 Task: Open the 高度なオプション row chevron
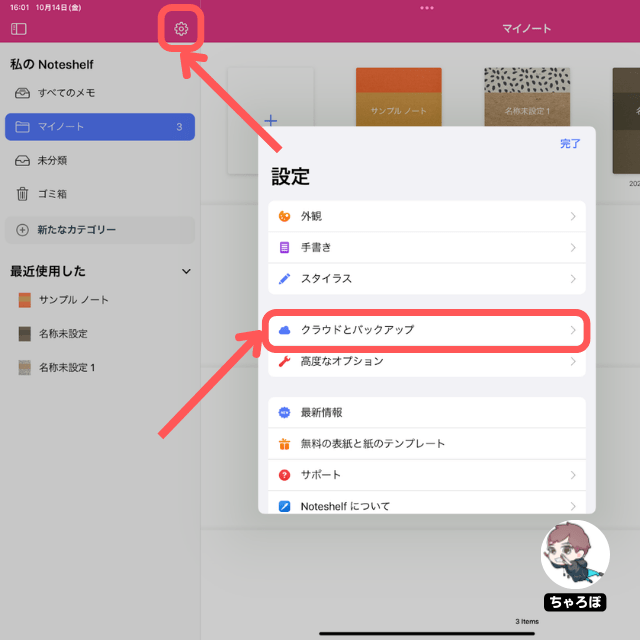click(573, 362)
